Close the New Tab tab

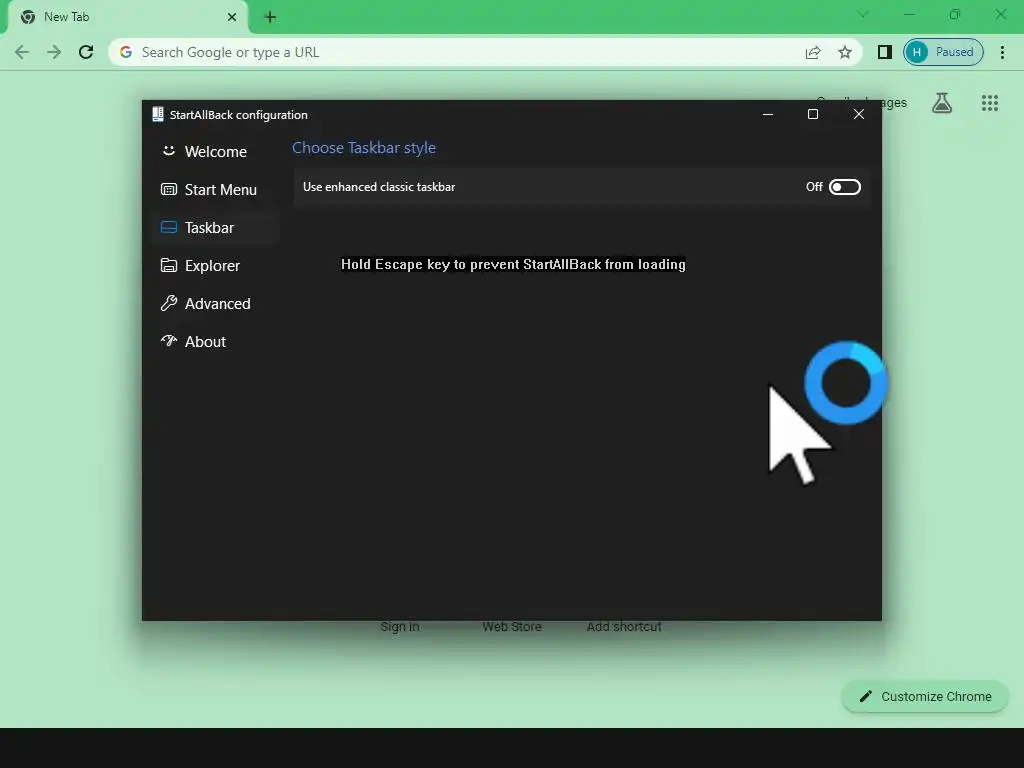click(232, 17)
